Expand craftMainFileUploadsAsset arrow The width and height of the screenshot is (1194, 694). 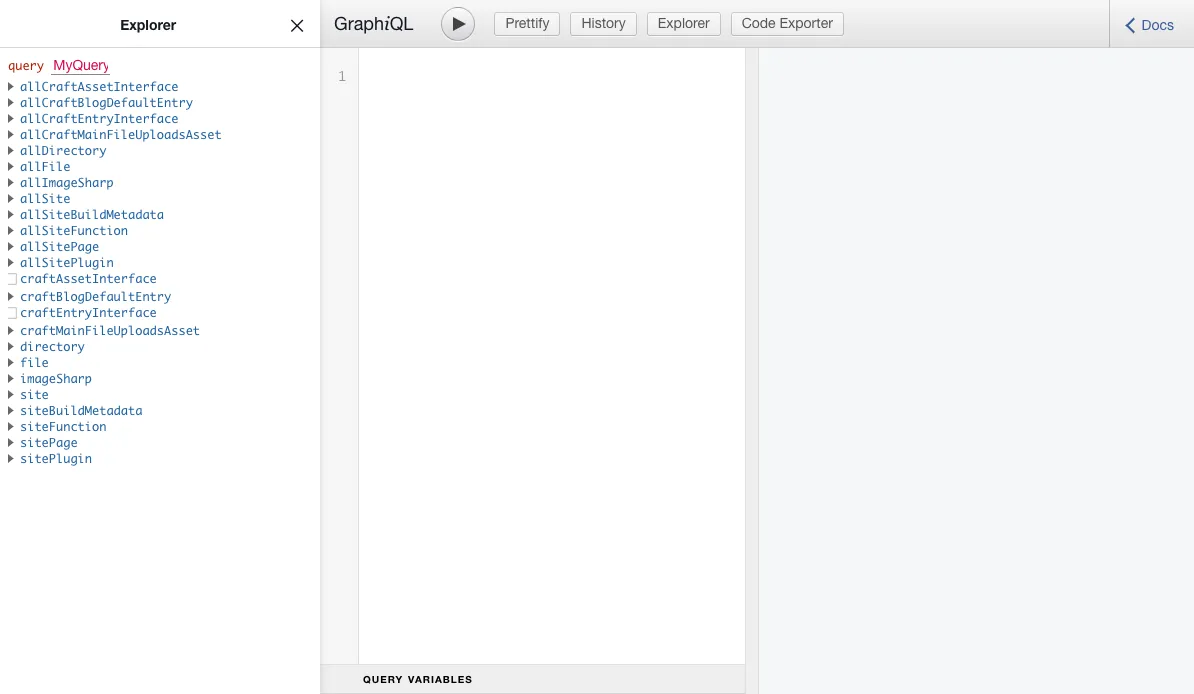[x=11, y=331]
